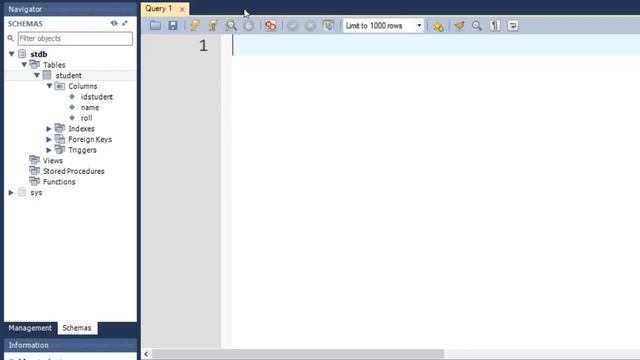This screenshot has height=360, width=640.
Task: Toggle word wrapping in editor
Action: [513, 26]
